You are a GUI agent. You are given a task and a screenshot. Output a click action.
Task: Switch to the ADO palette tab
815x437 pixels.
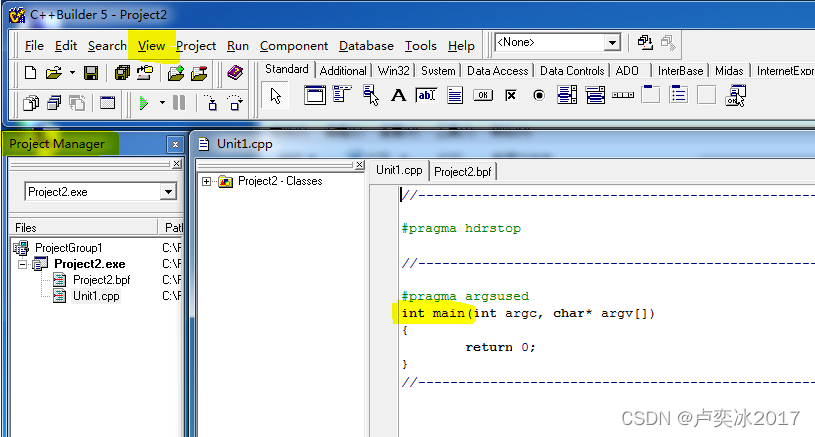point(627,71)
